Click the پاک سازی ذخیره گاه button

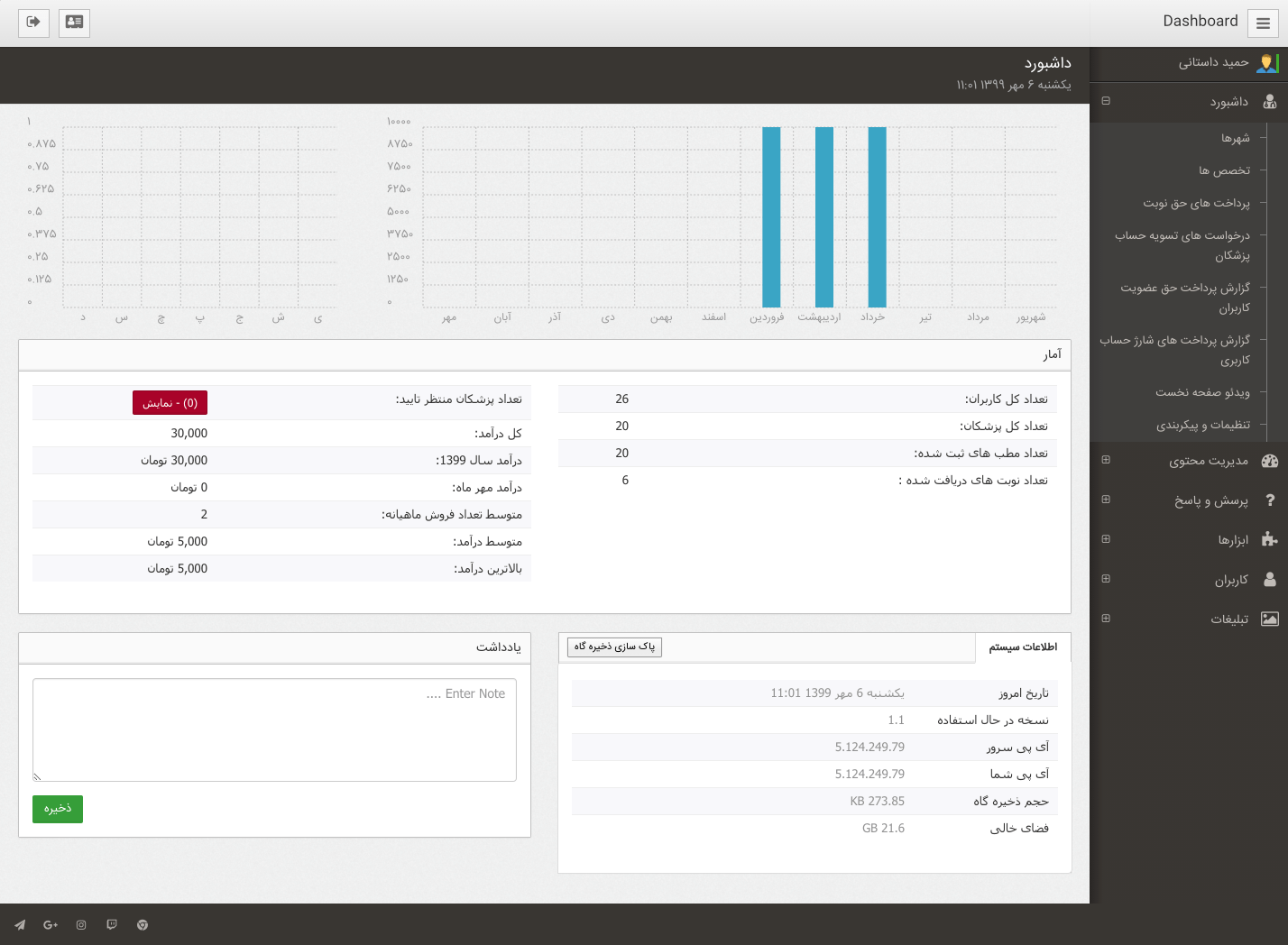tap(614, 647)
